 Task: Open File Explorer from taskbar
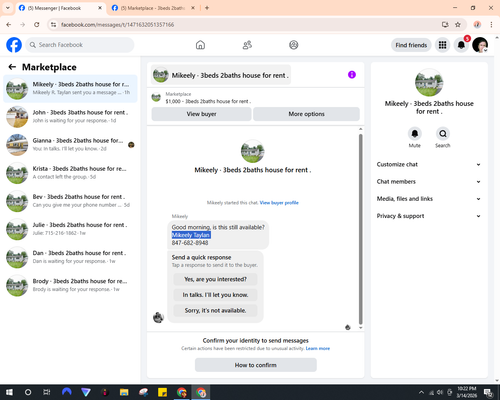(124, 392)
